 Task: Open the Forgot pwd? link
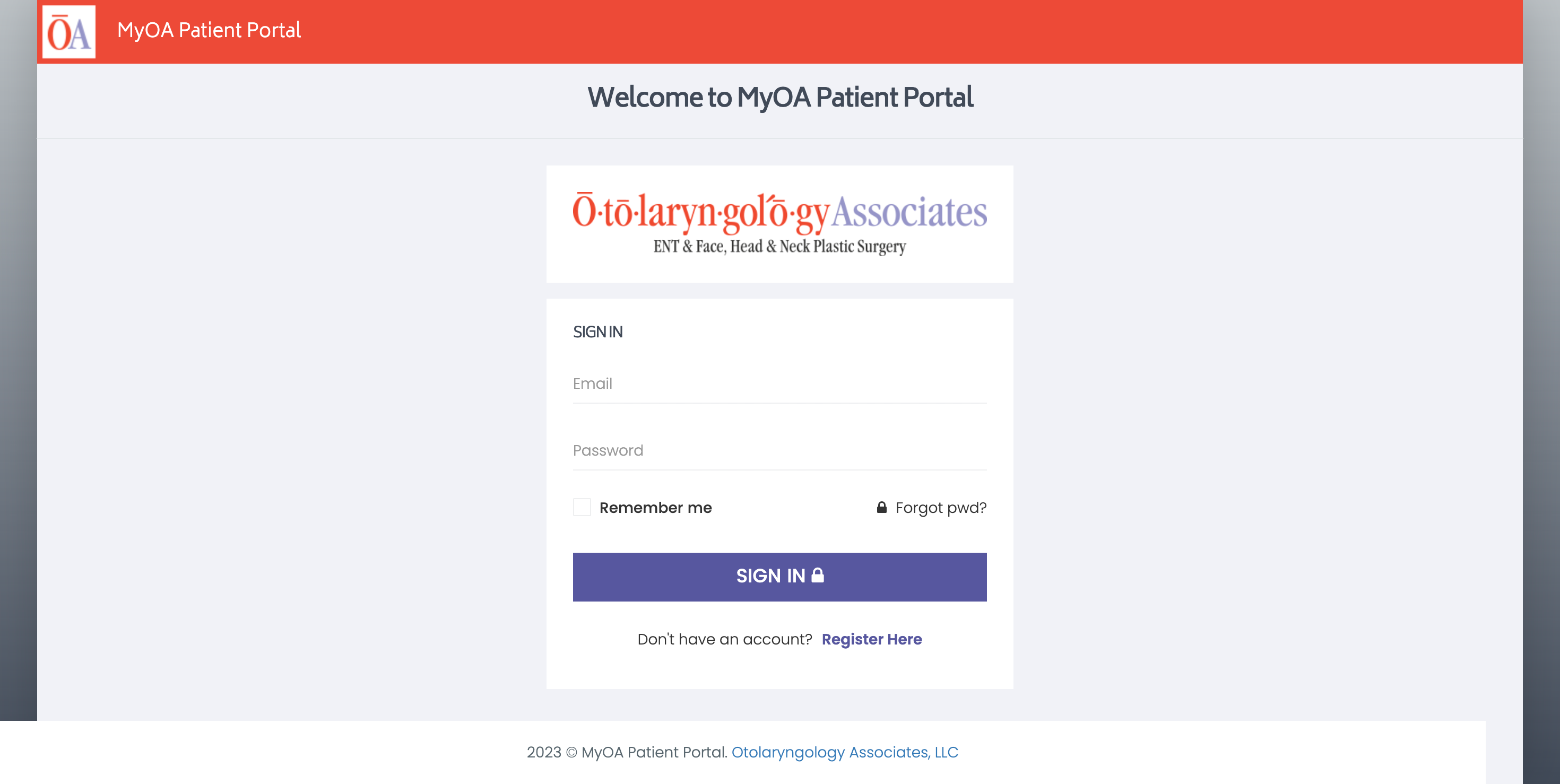point(940,508)
